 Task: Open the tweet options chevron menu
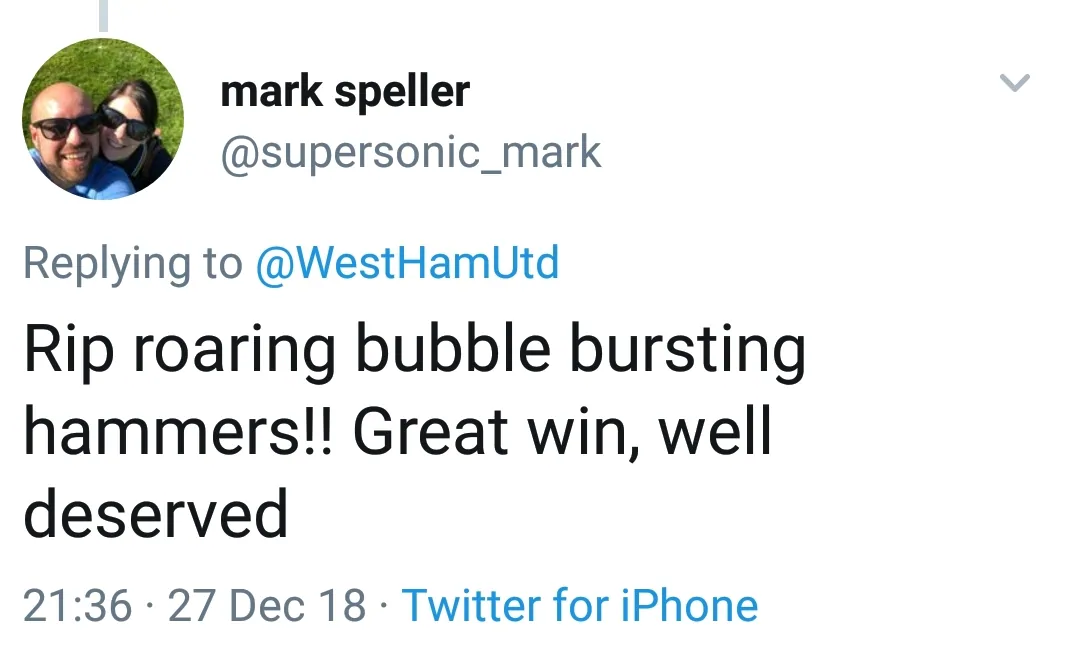click(x=1014, y=83)
